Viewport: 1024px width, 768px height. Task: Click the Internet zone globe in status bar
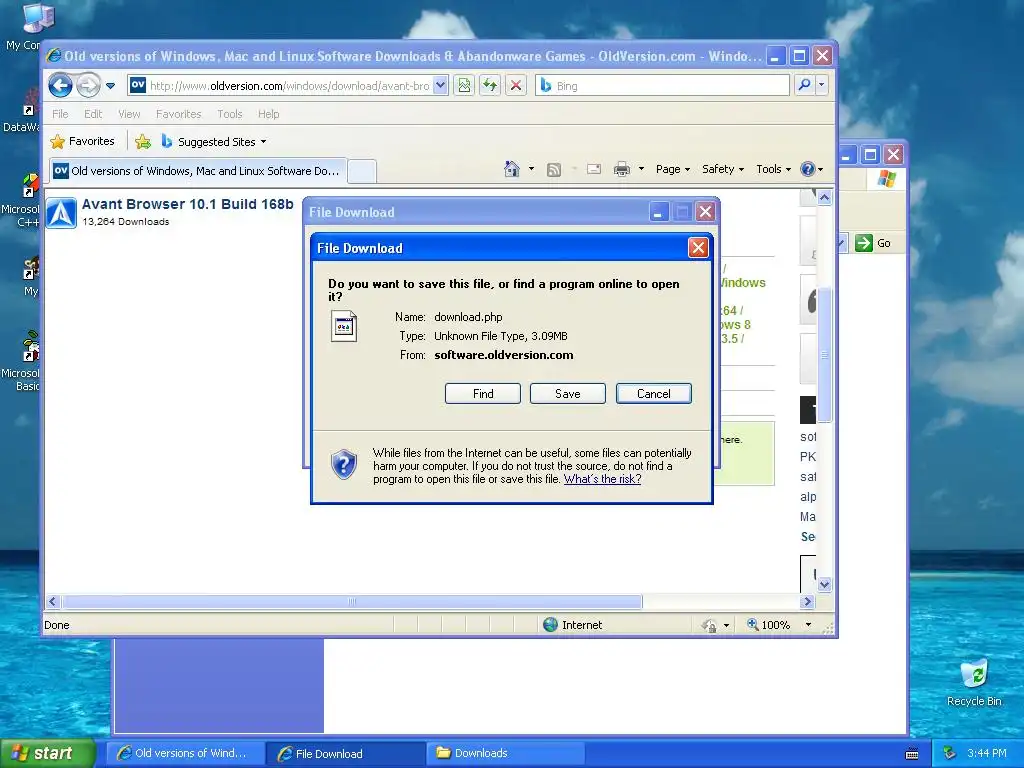pos(551,625)
